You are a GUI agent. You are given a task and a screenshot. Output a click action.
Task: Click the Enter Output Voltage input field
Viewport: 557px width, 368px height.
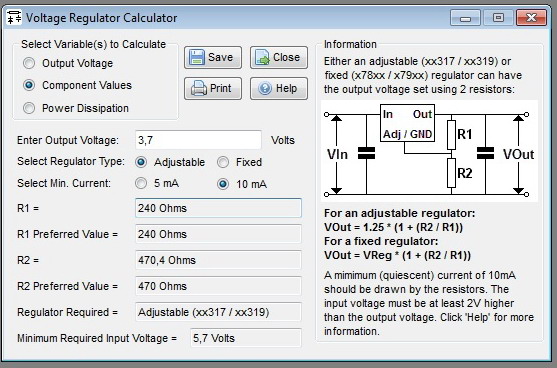[198, 140]
